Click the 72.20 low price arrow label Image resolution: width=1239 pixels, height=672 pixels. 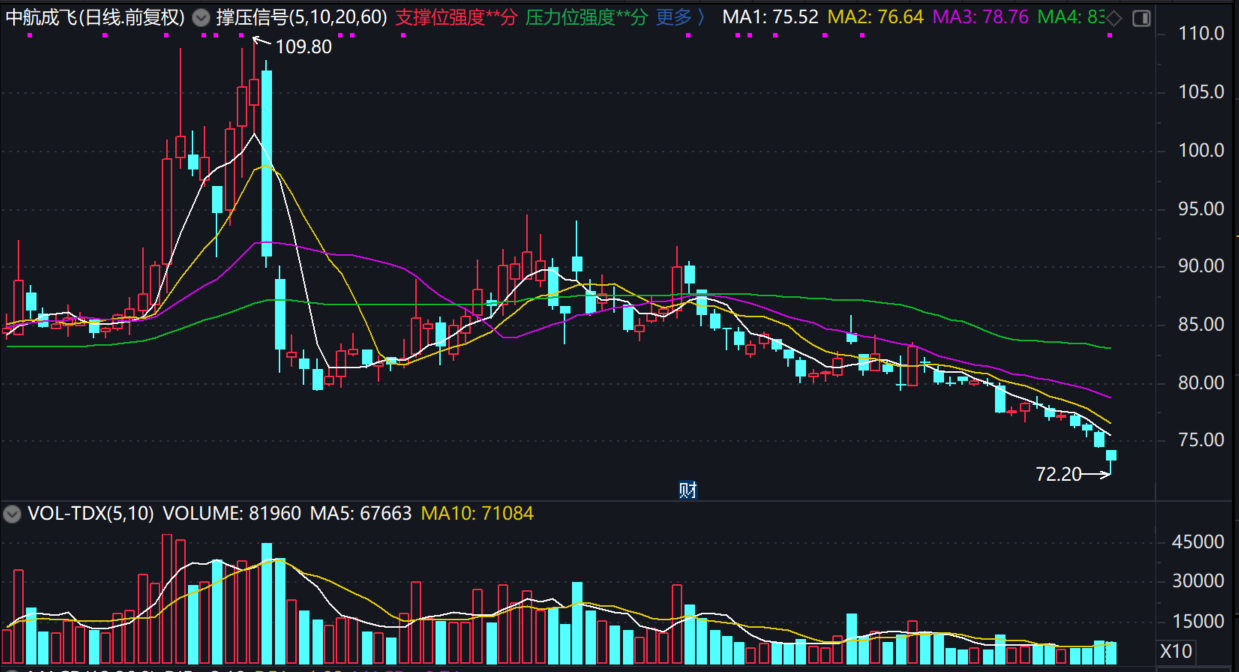click(1060, 474)
